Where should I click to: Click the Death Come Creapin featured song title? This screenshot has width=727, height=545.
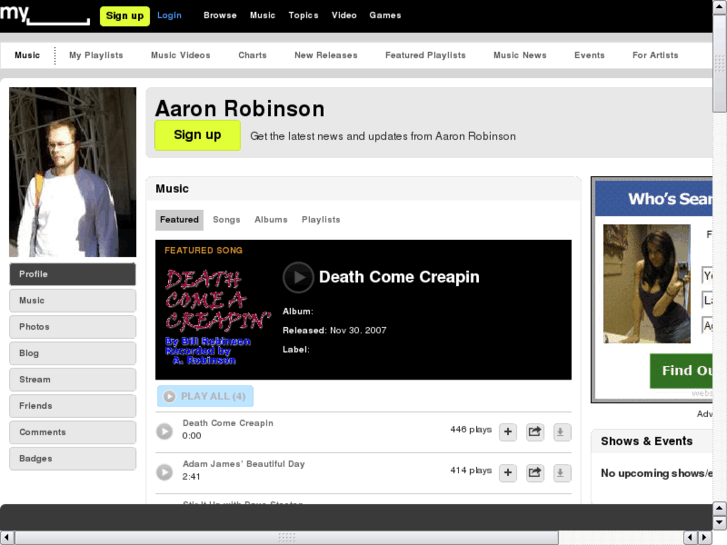click(x=399, y=277)
